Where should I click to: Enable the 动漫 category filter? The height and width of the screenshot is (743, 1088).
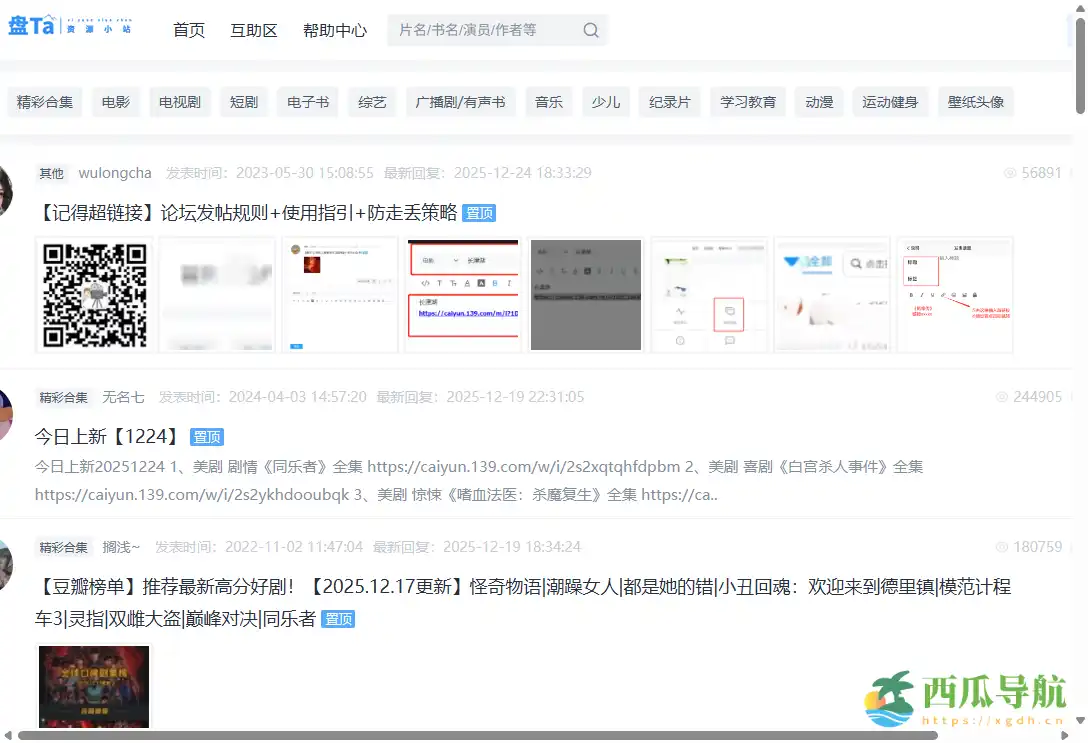818,101
